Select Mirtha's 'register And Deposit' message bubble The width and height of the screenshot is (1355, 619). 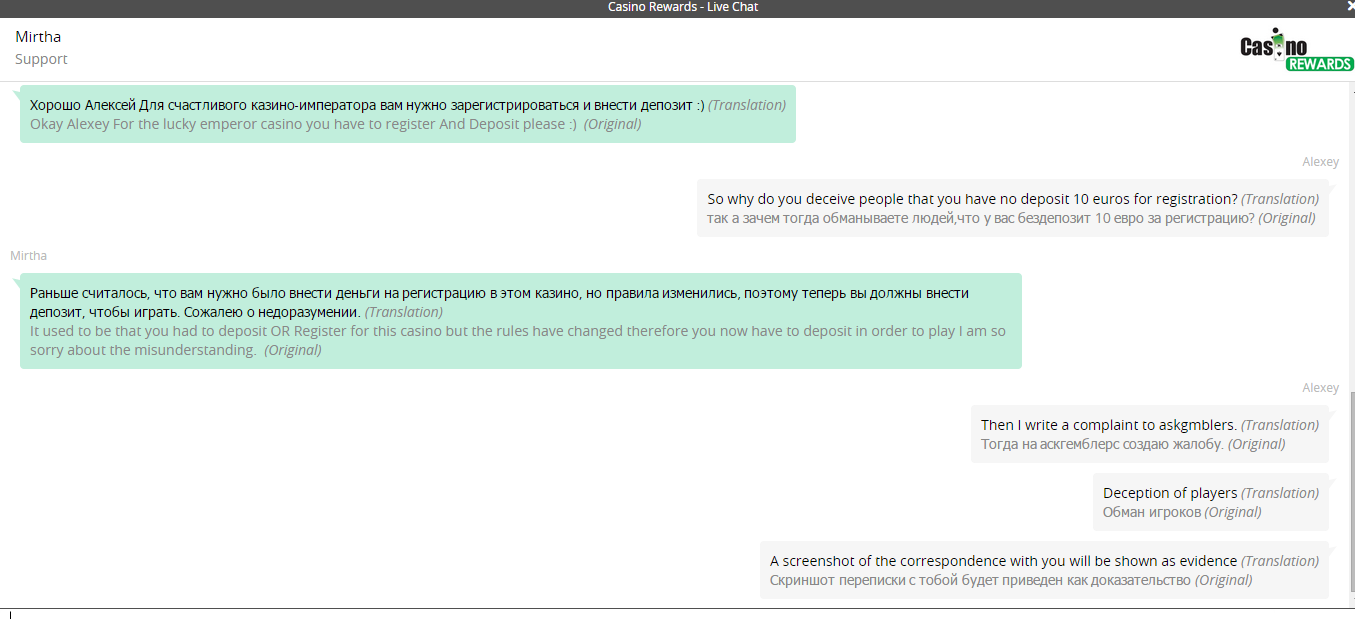(408, 114)
